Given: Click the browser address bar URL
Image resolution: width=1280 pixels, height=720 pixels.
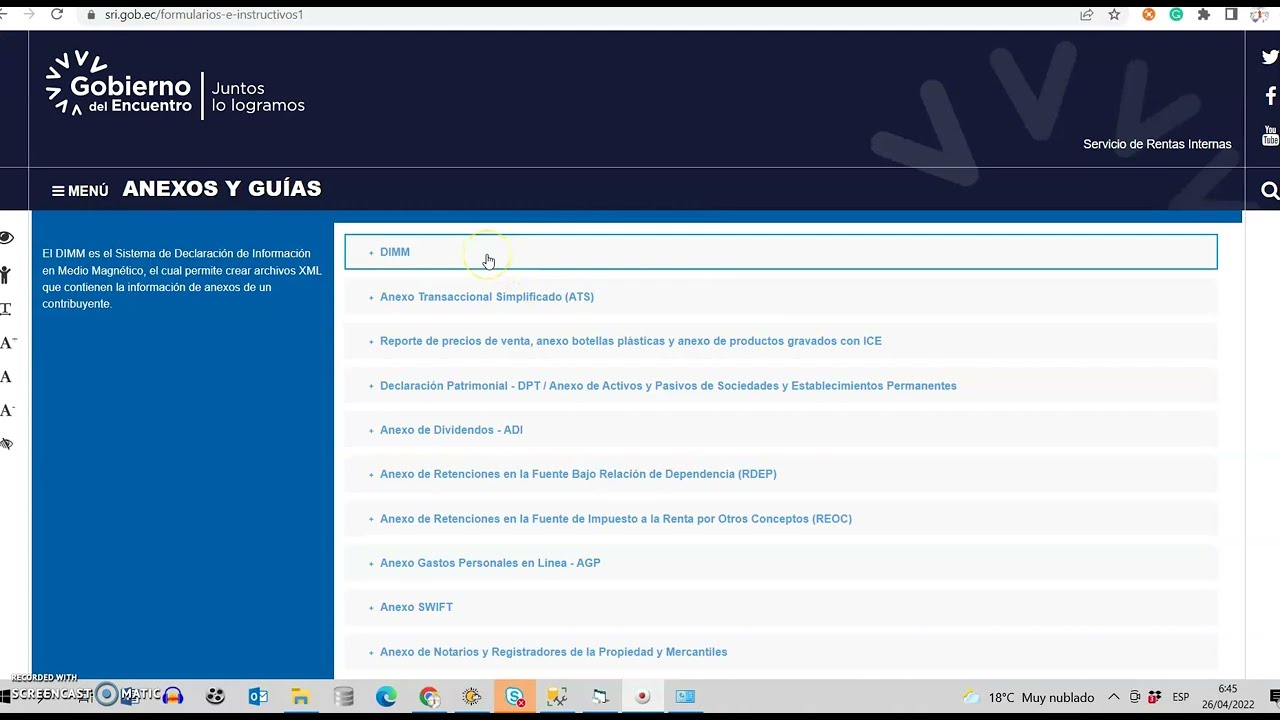Looking at the screenshot, I should (204, 15).
